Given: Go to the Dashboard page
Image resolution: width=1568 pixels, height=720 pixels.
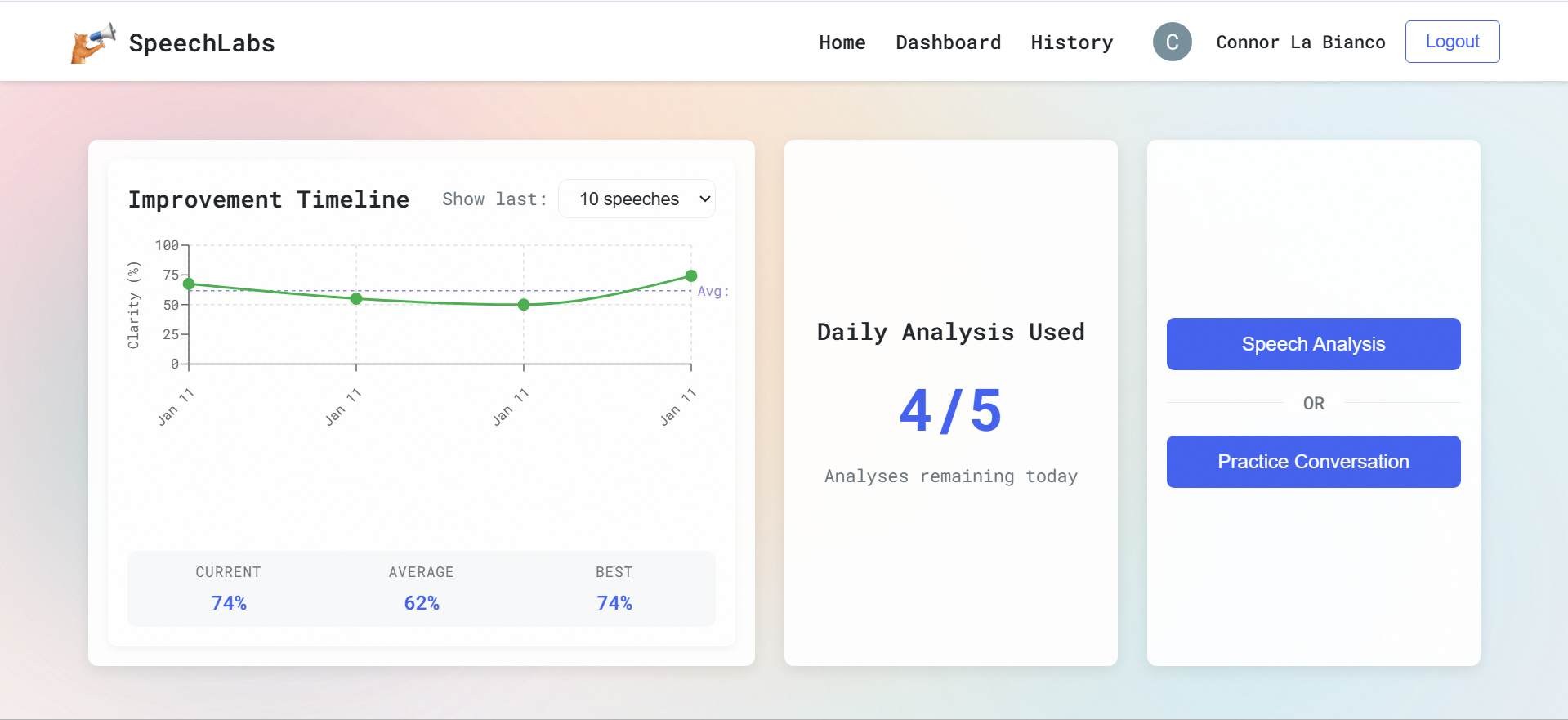Looking at the screenshot, I should click(x=949, y=42).
